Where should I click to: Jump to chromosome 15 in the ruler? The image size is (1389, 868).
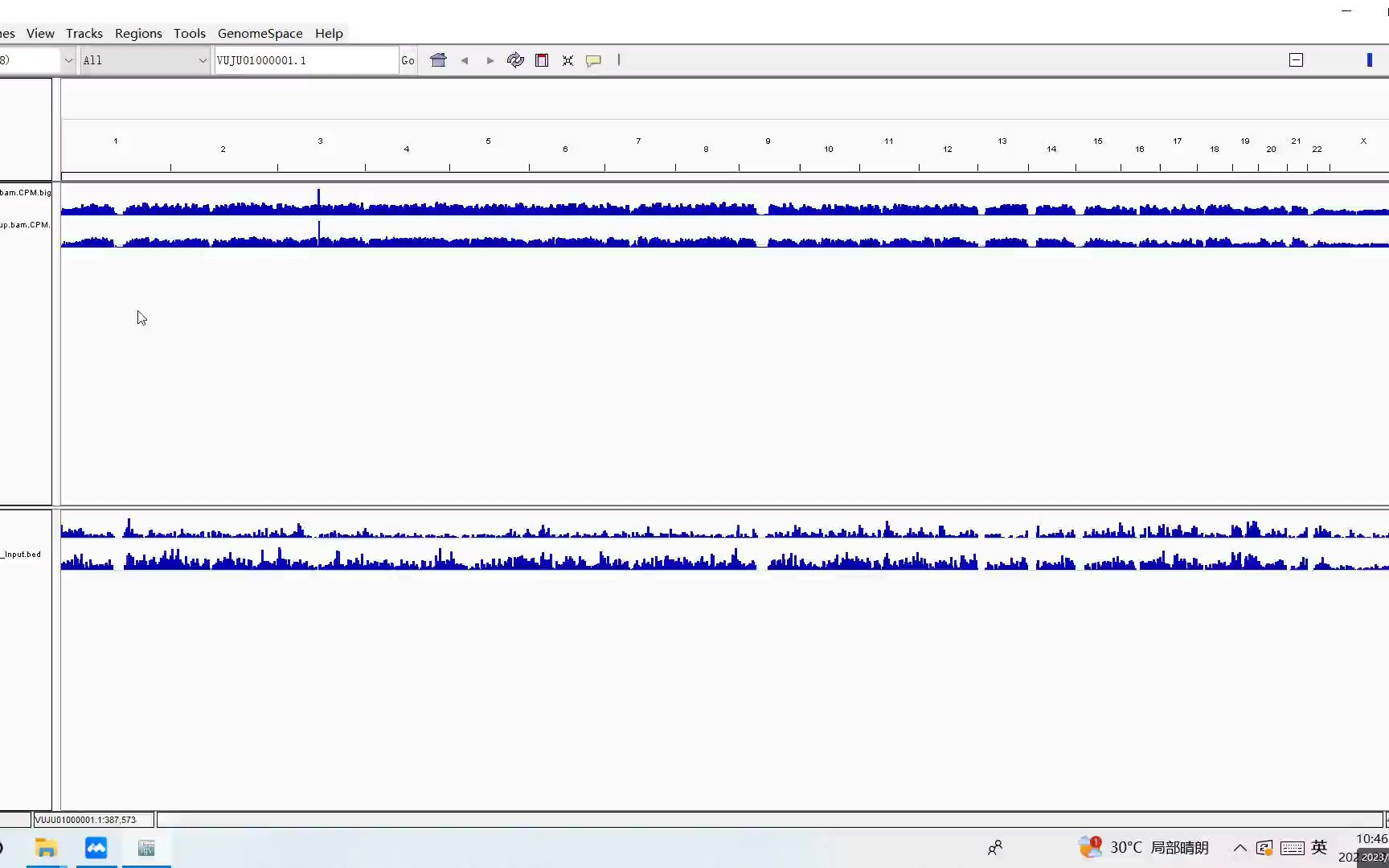point(1098,141)
